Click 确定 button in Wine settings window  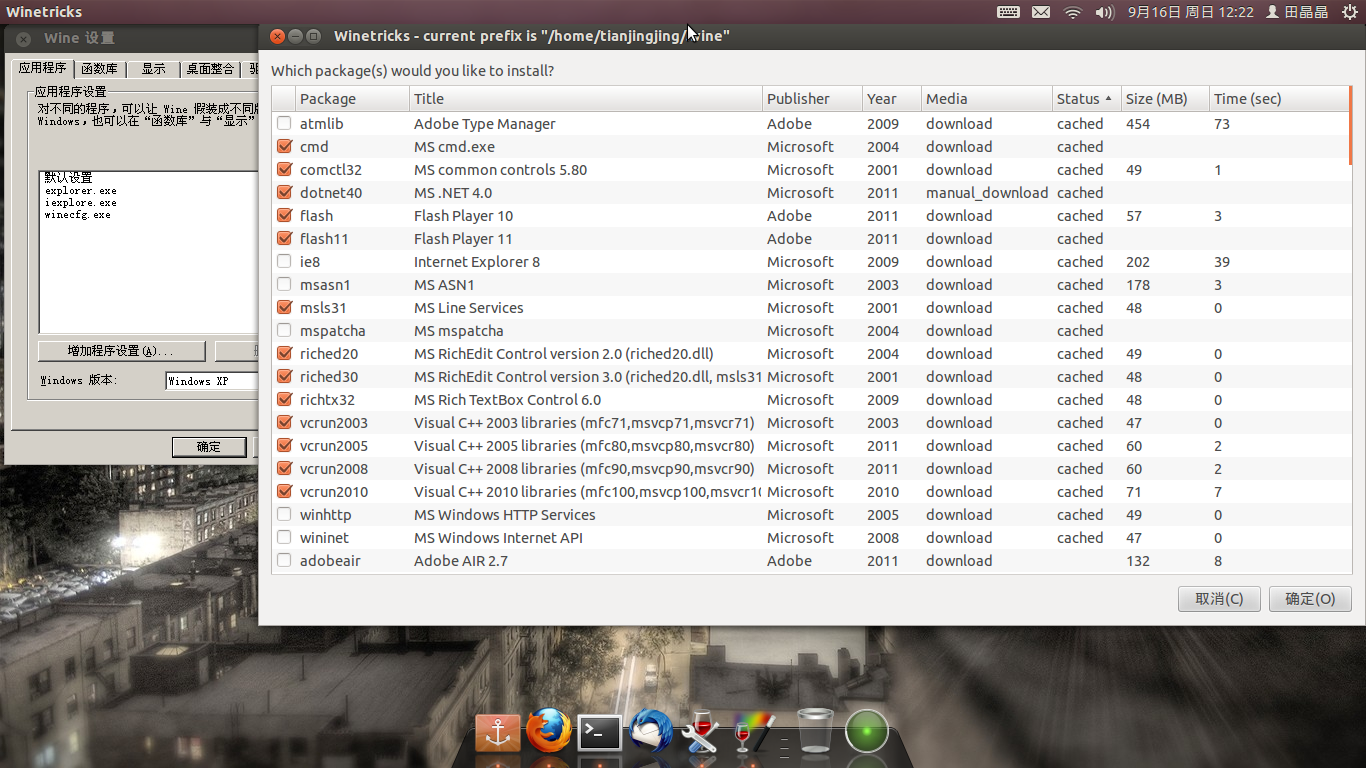(x=209, y=447)
